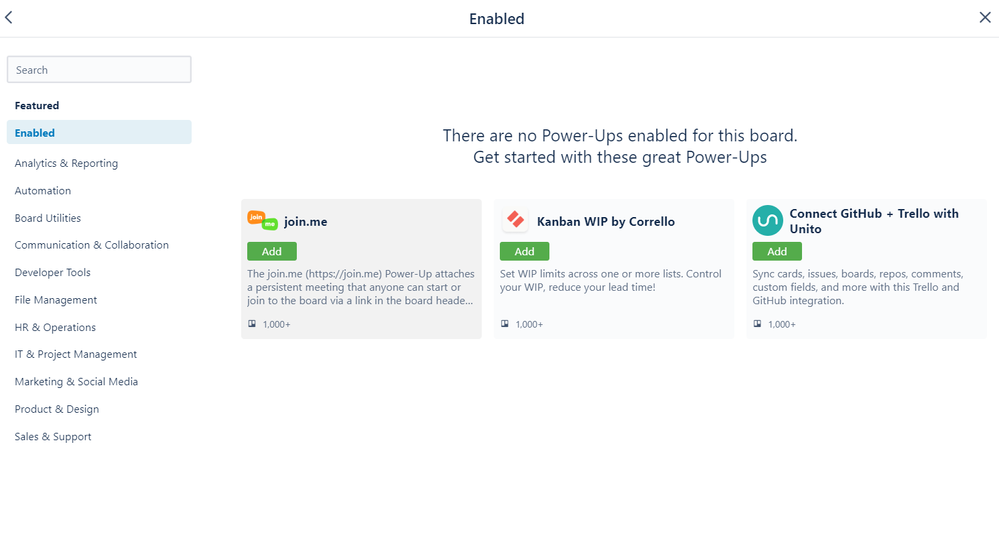This screenshot has height=534, width=999.
Task: Add the join.me Power-Up
Action: click(x=272, y=252)
